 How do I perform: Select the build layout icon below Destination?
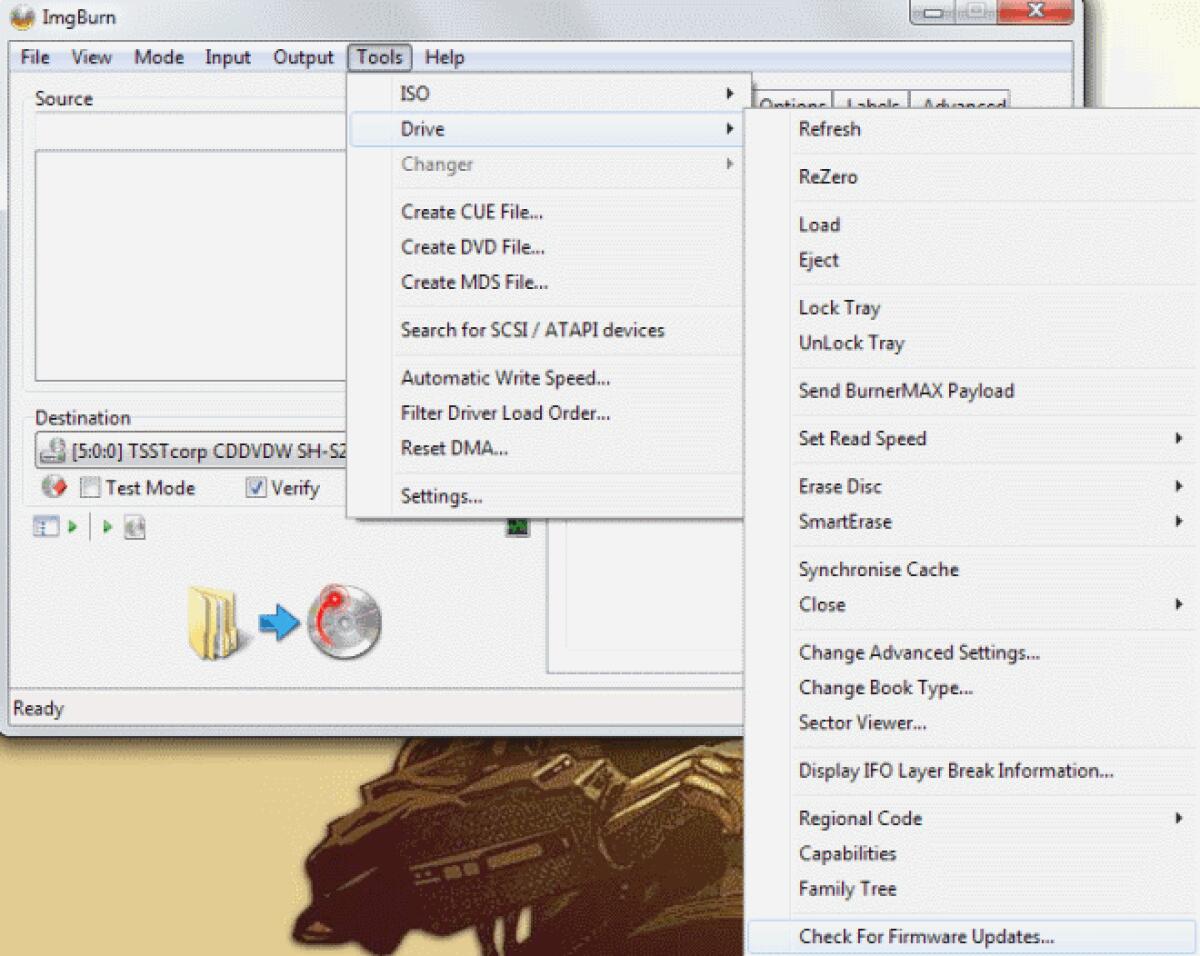coord(45,527)
